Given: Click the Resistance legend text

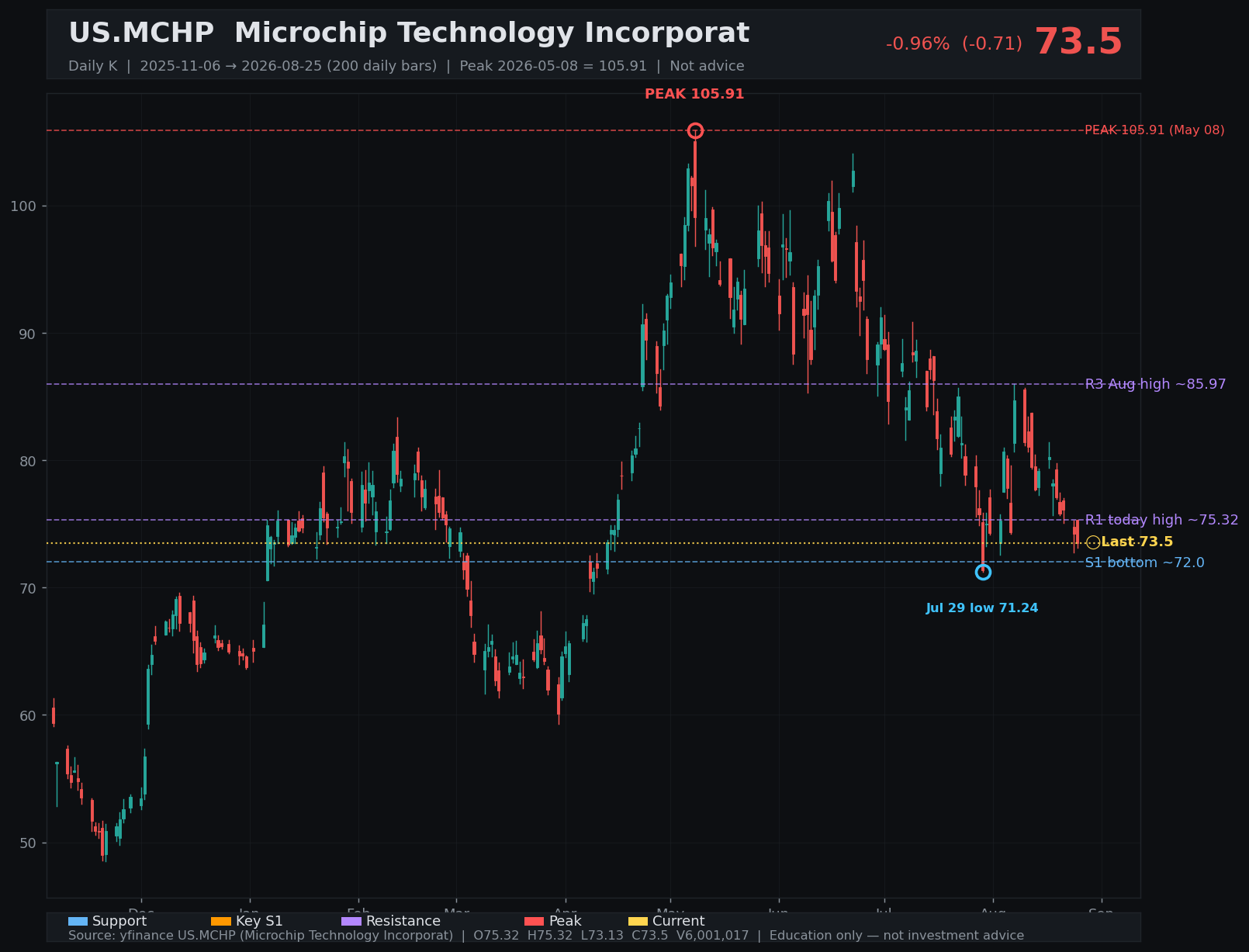Looking at the screenshot, I should [403, 921].
